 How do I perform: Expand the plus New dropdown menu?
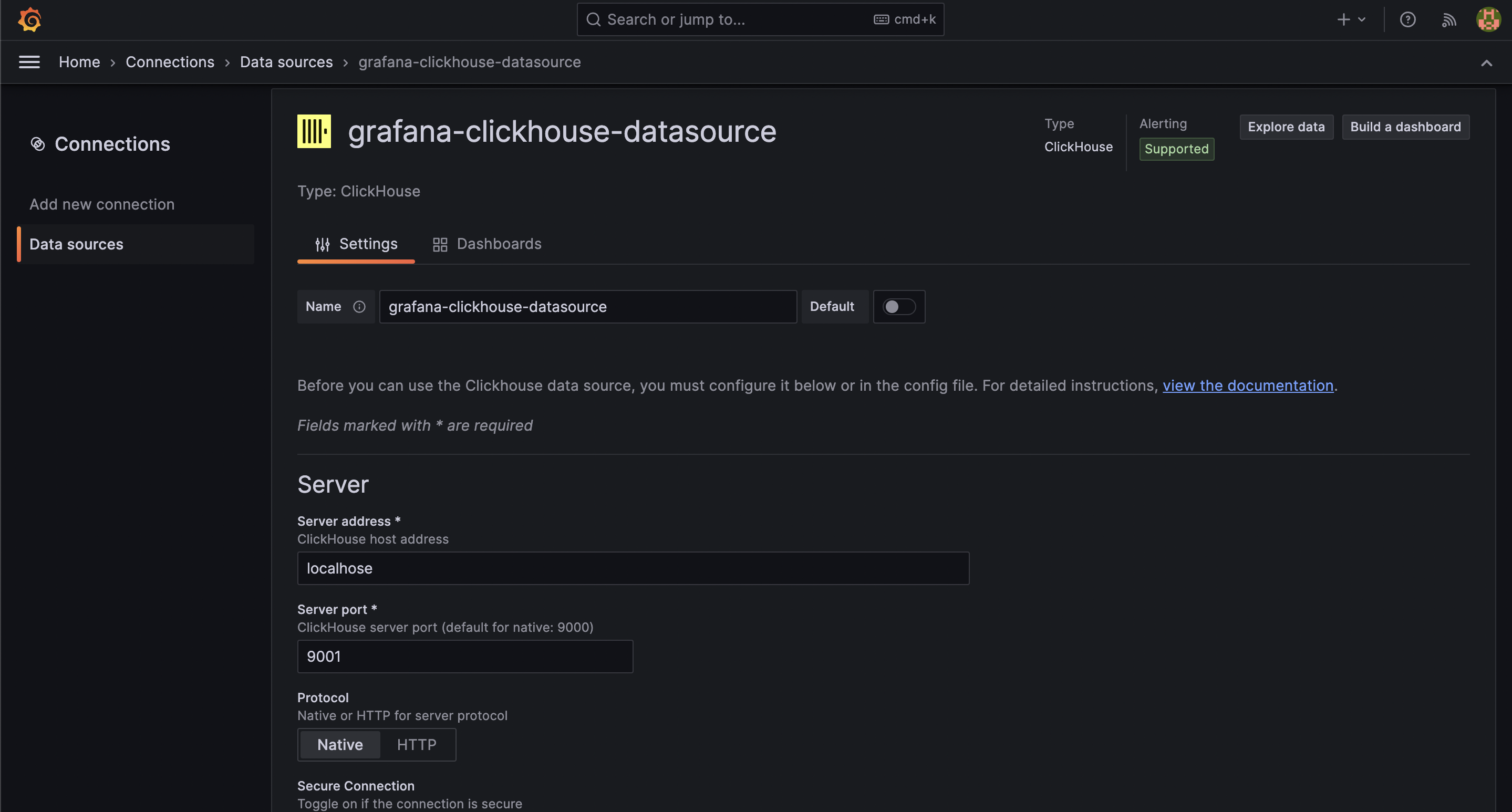(1351, 20)
